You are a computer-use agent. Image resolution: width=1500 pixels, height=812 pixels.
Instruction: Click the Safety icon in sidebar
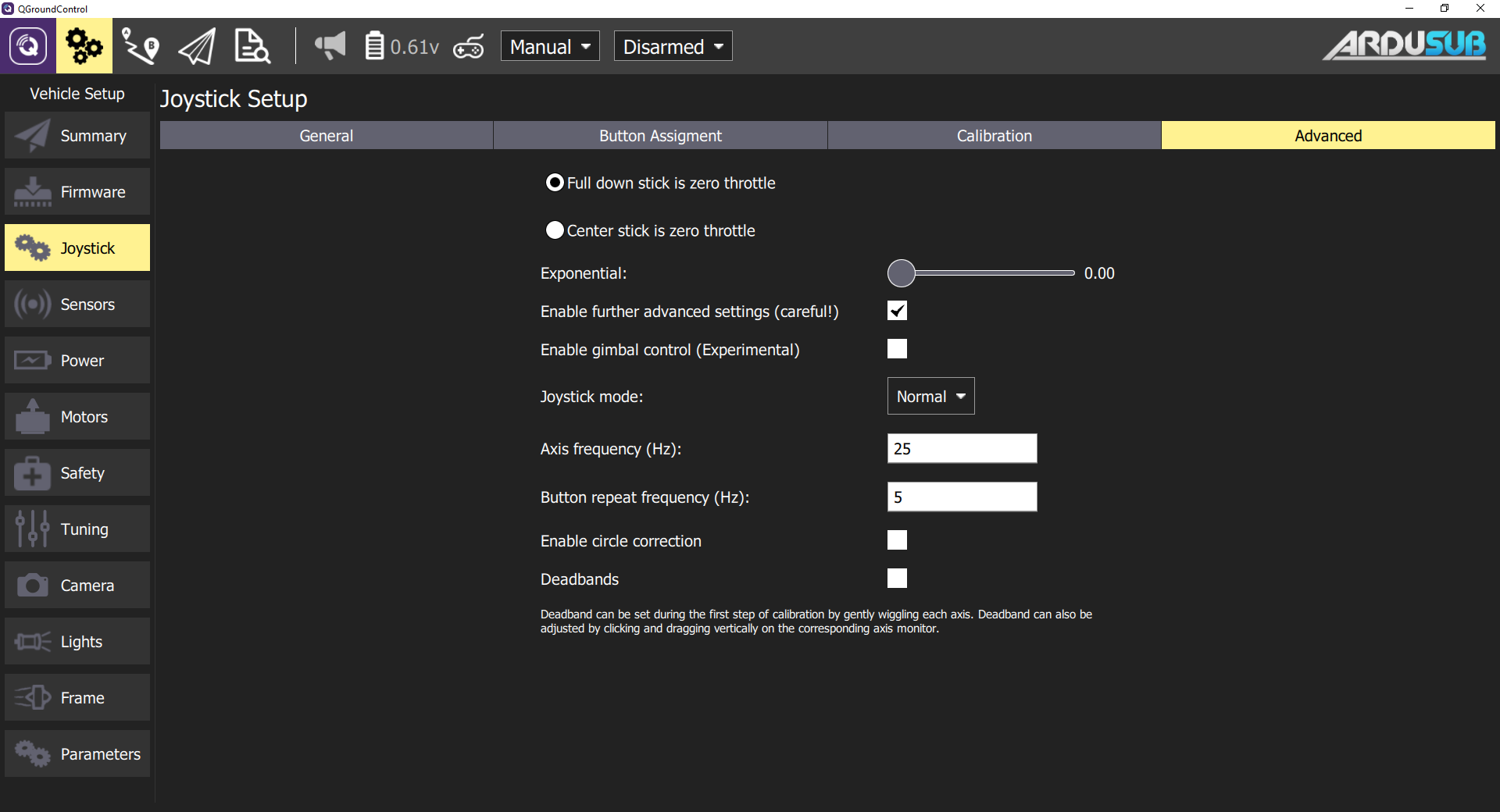[32, 473]
